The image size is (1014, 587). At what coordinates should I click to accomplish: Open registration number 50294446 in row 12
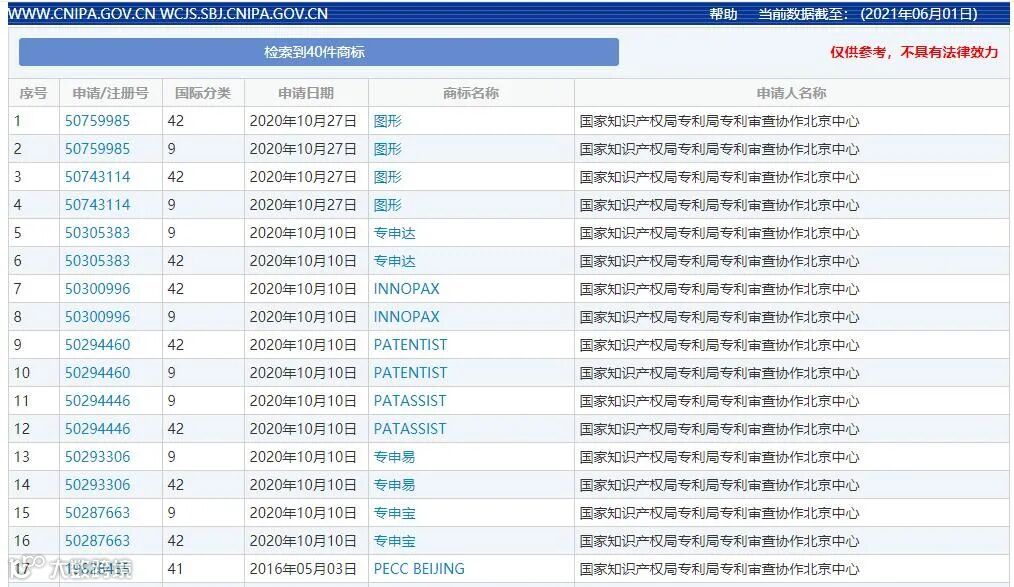tap(97, 429)
